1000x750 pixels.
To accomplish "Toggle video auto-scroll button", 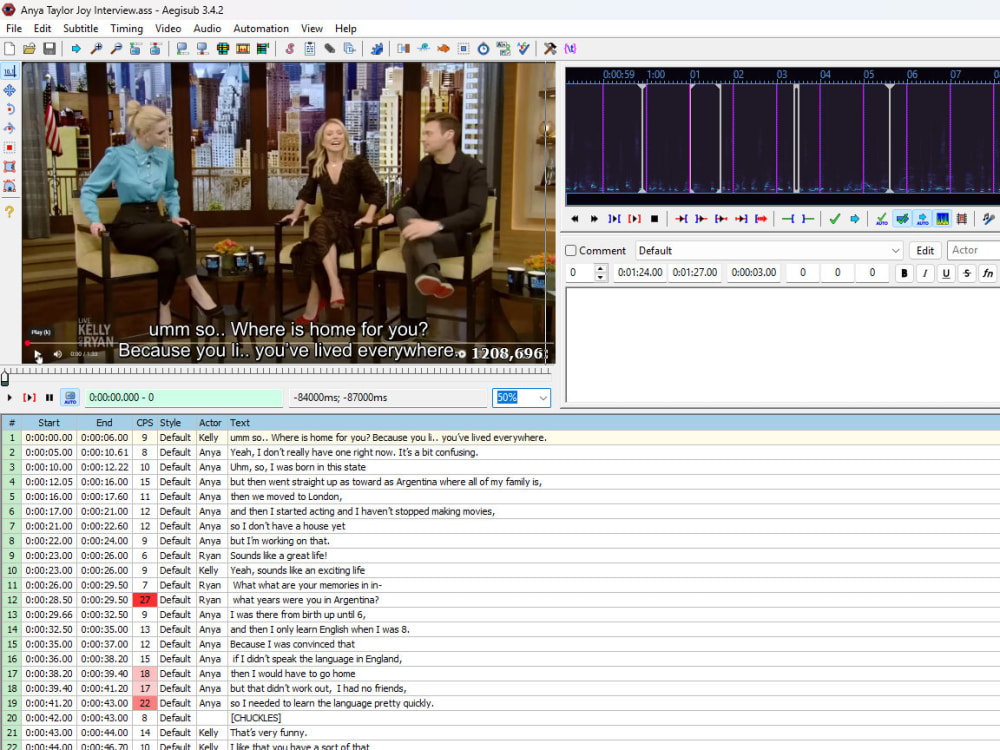I will coord(70,397).
